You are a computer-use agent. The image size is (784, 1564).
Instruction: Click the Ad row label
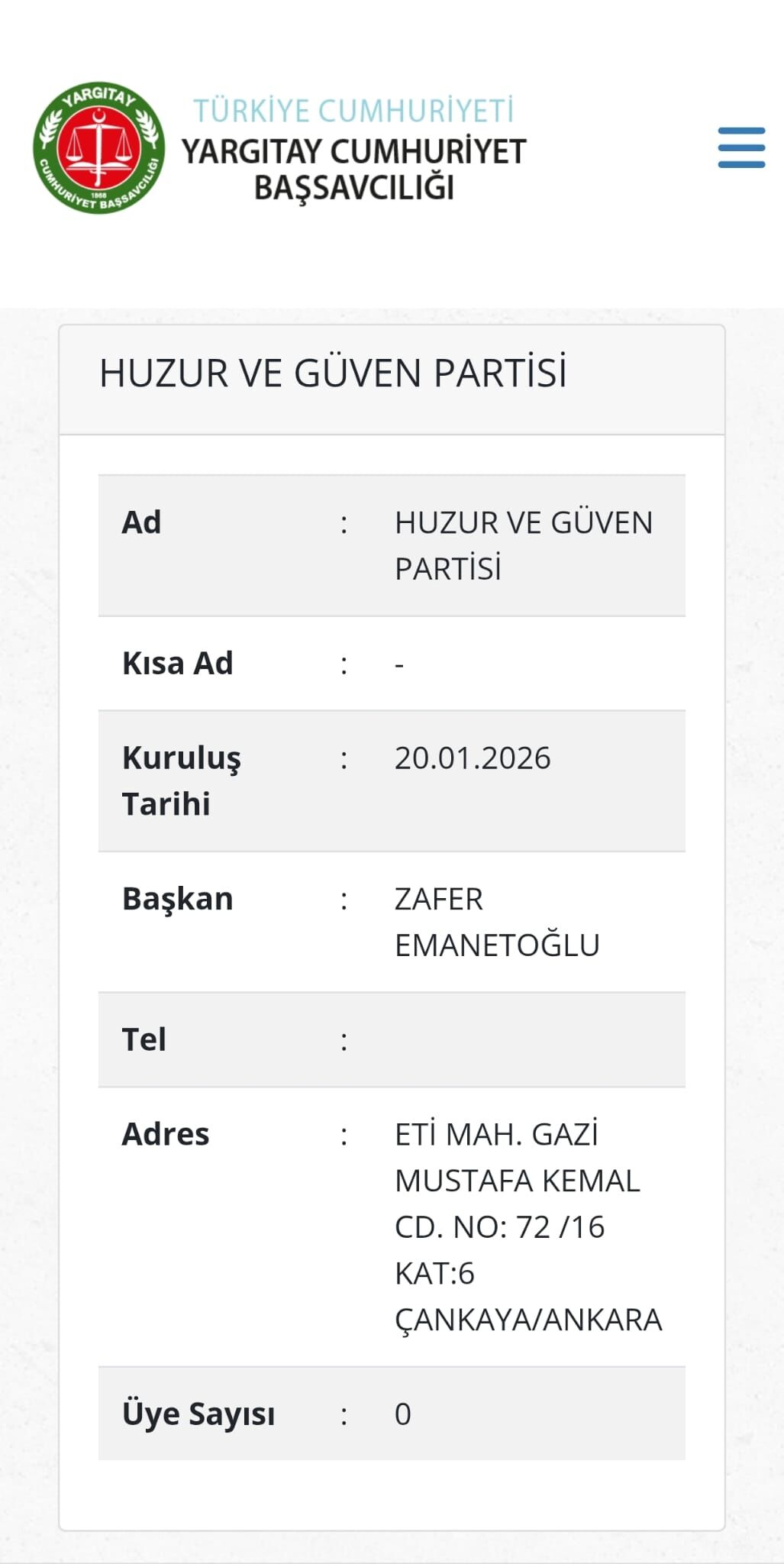tap(142, 522)
